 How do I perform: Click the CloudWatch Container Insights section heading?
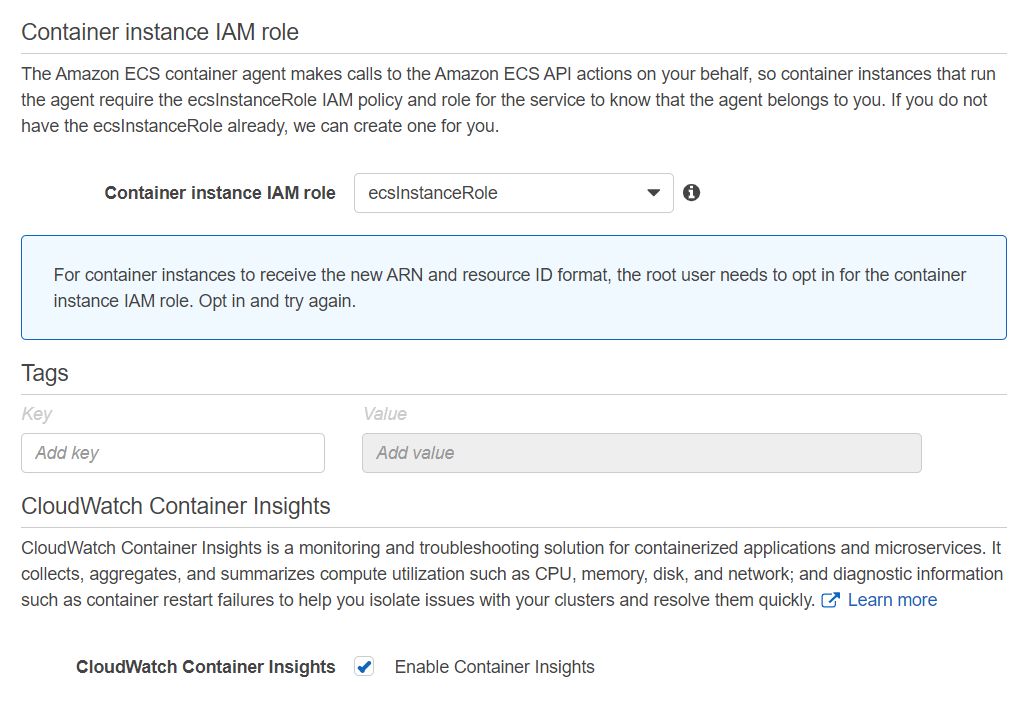(176, 506)
